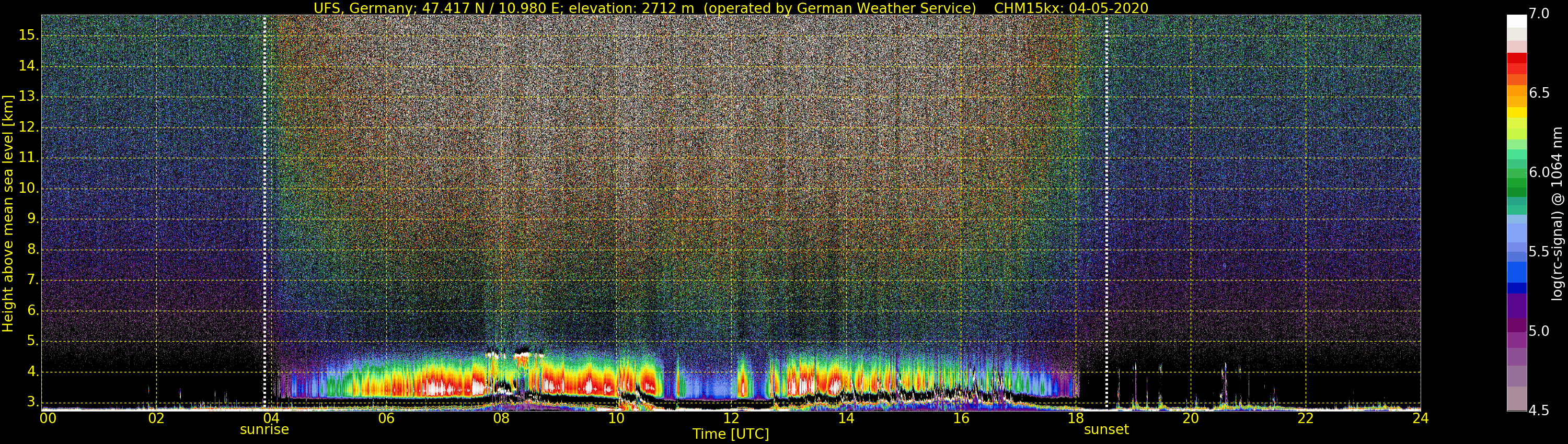Select the 'sunset' label below the time axis
Screen dimensions: 1568x444
pyautogui.click(x=1106, y=429)
